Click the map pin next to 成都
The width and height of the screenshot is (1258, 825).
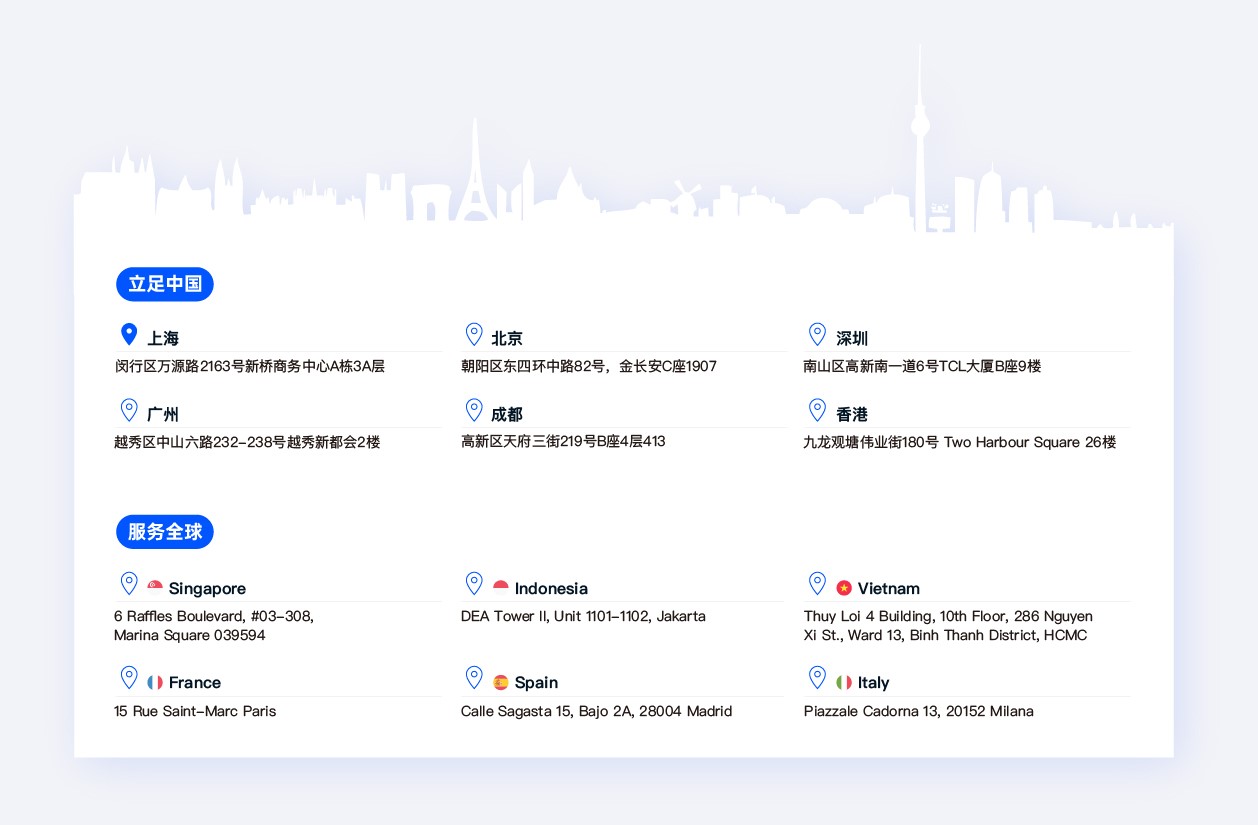[474, 411]
